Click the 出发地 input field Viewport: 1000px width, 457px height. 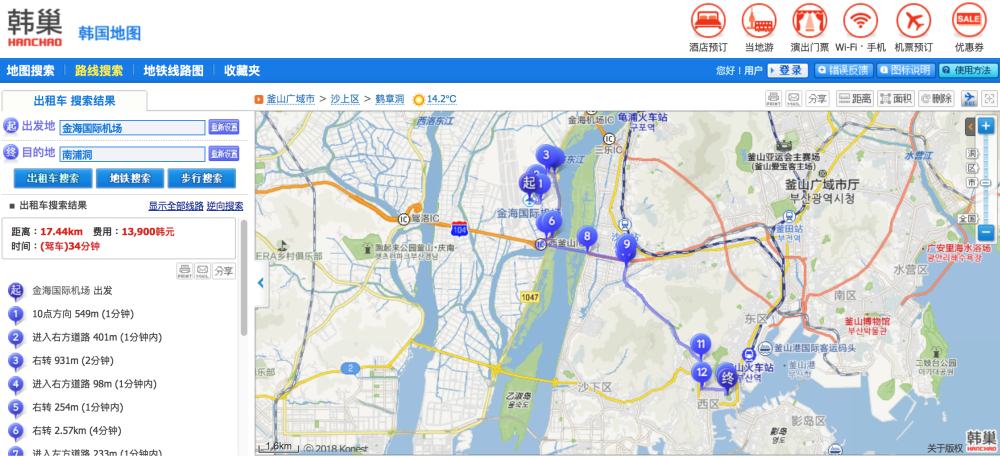pos(133,127)
